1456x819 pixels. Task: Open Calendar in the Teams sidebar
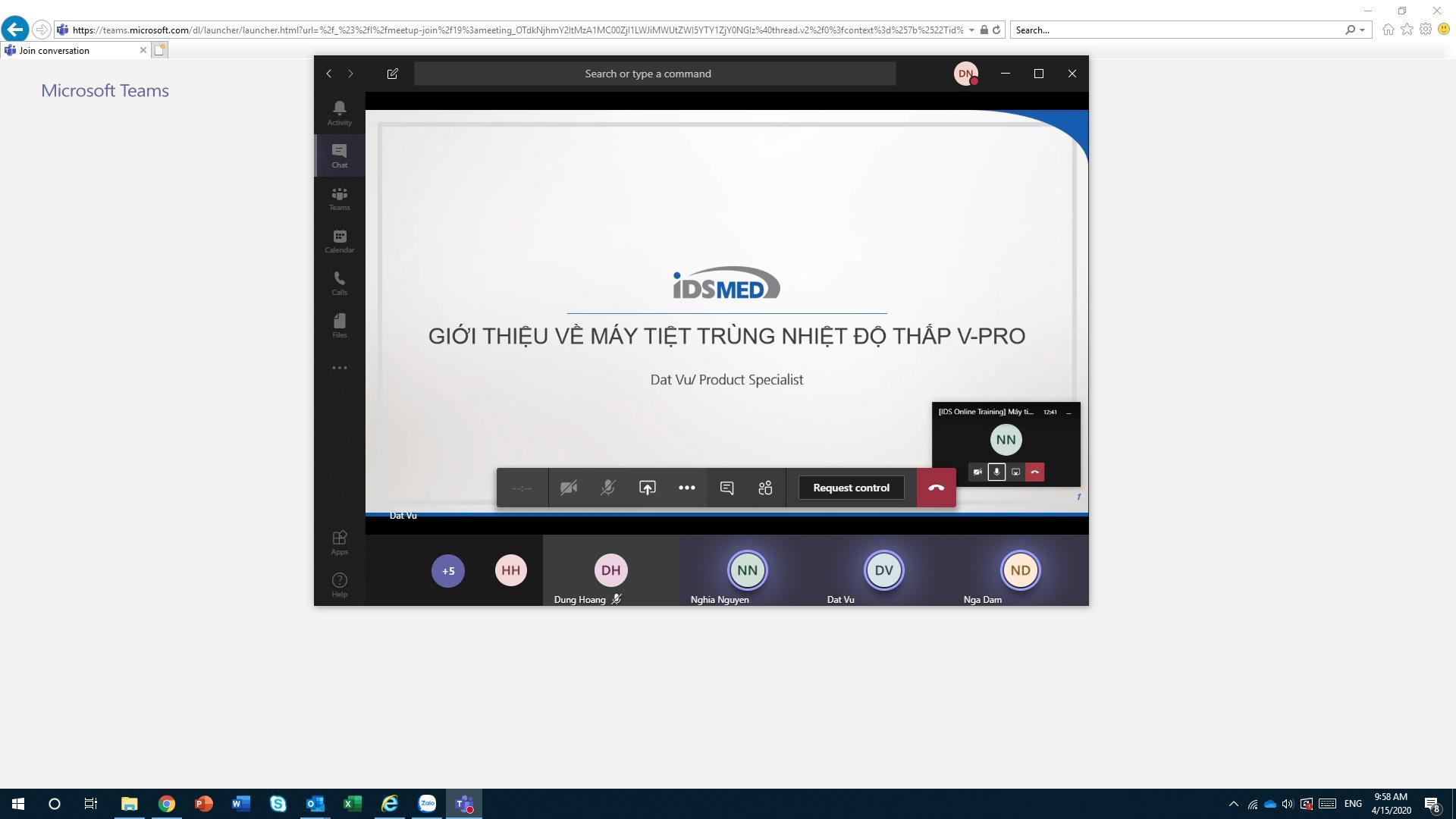click(x=339, y=240)
